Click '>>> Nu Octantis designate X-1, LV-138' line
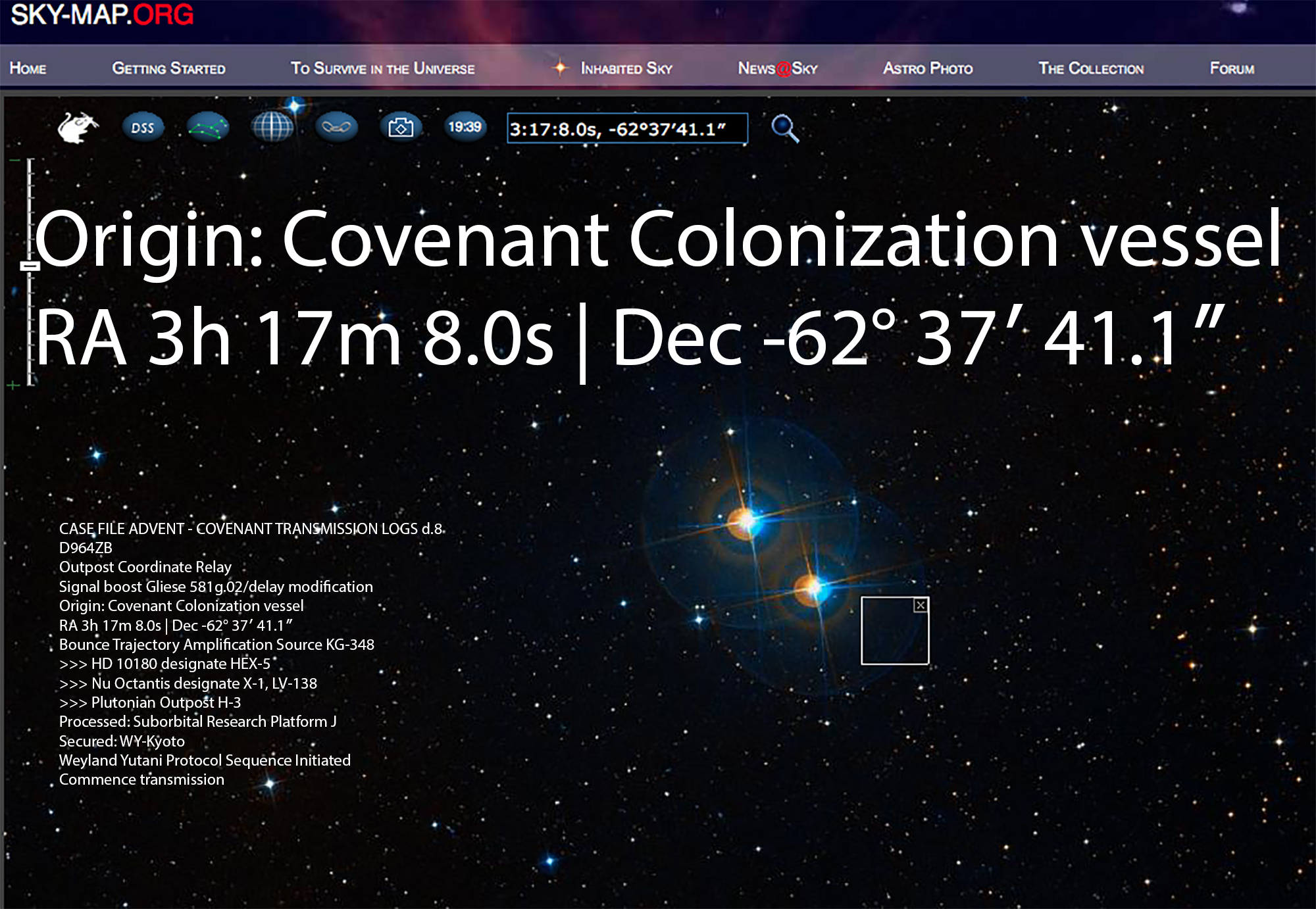 188,683
